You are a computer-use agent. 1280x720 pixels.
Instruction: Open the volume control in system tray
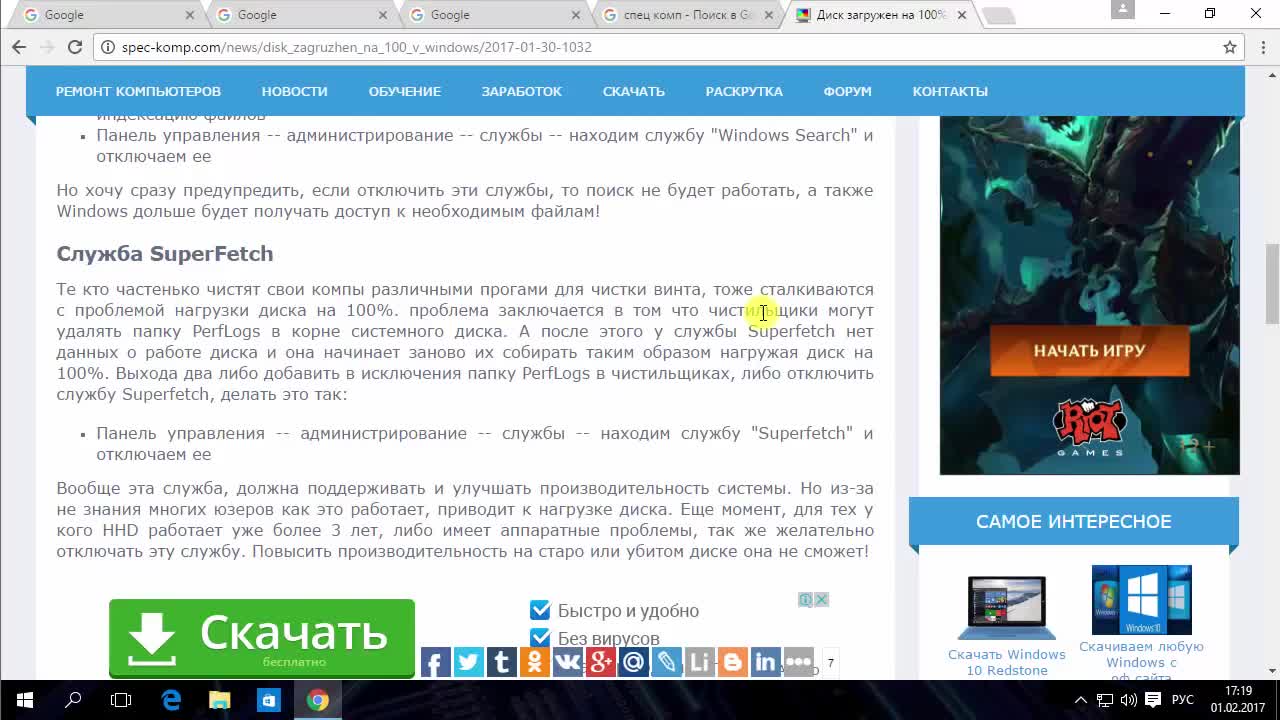[1129, 700]
